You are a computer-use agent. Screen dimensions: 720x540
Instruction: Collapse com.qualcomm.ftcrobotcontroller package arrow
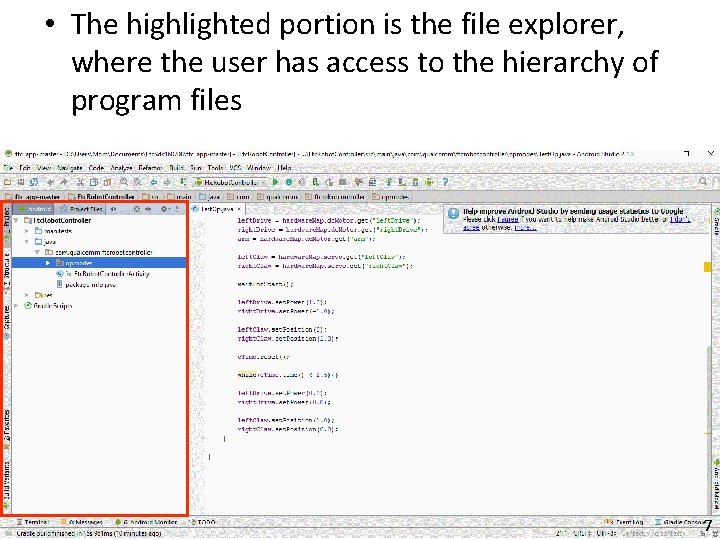(x=37, y=253)
